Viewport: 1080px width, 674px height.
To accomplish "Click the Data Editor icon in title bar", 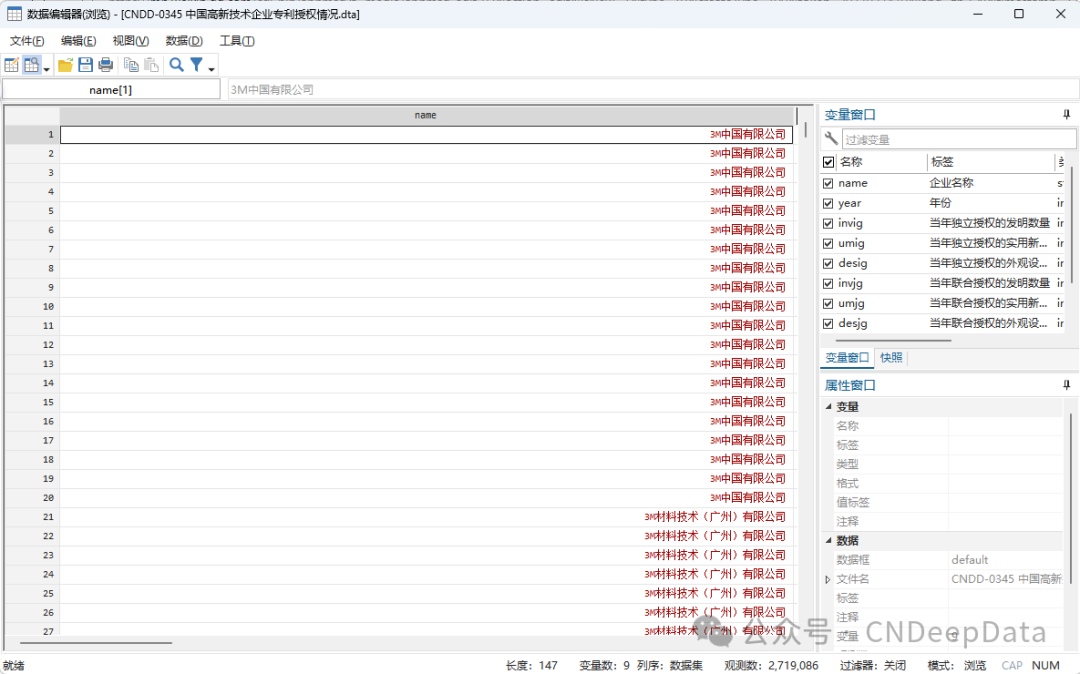I will [14, 14].
